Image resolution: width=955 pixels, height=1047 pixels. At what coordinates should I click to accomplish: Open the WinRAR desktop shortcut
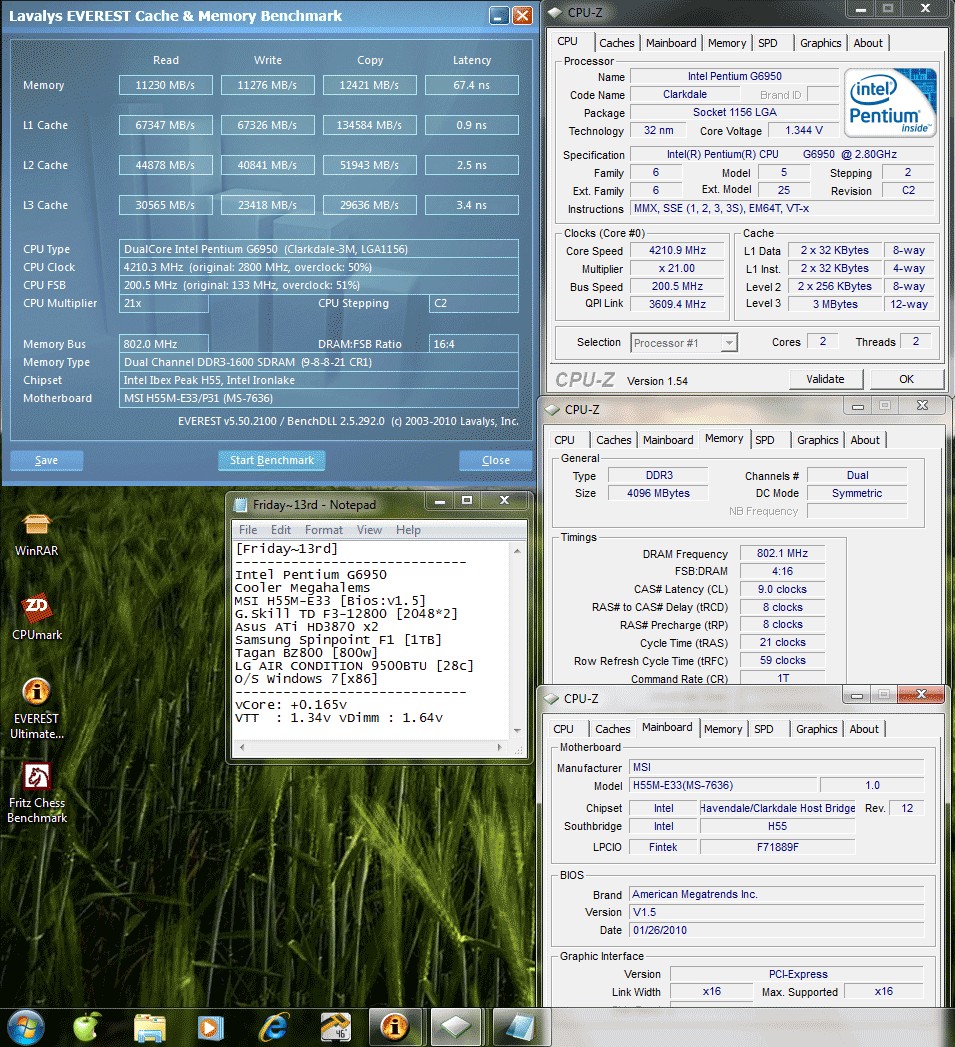click(37, 535)
